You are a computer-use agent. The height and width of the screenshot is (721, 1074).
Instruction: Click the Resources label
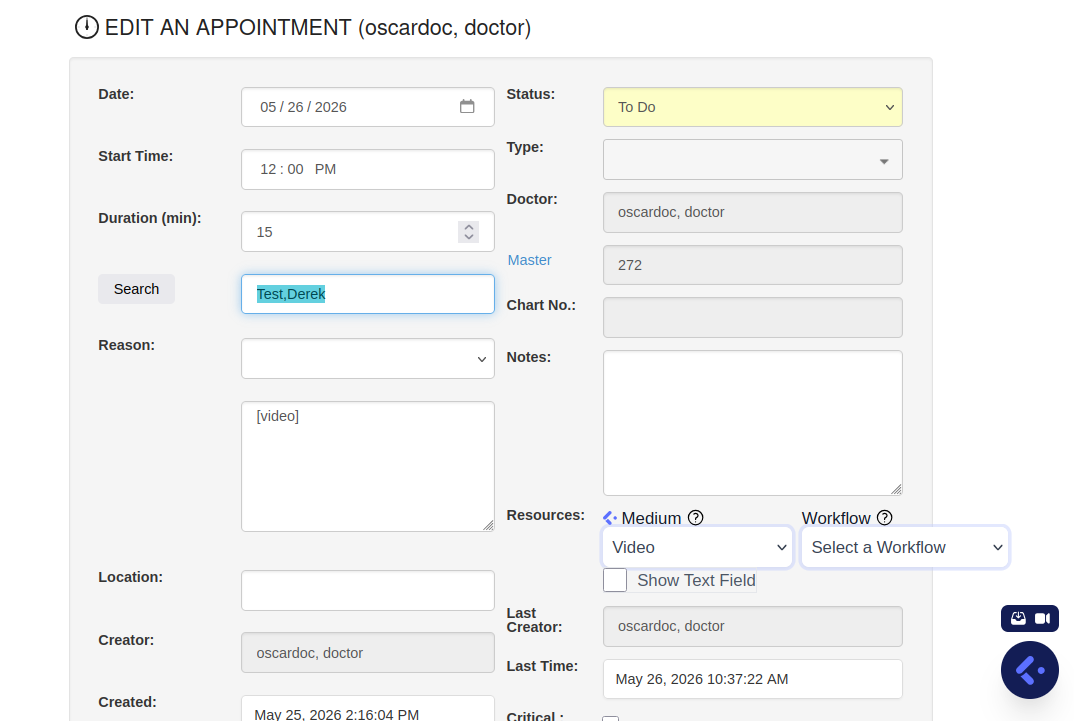coord(546,515)
